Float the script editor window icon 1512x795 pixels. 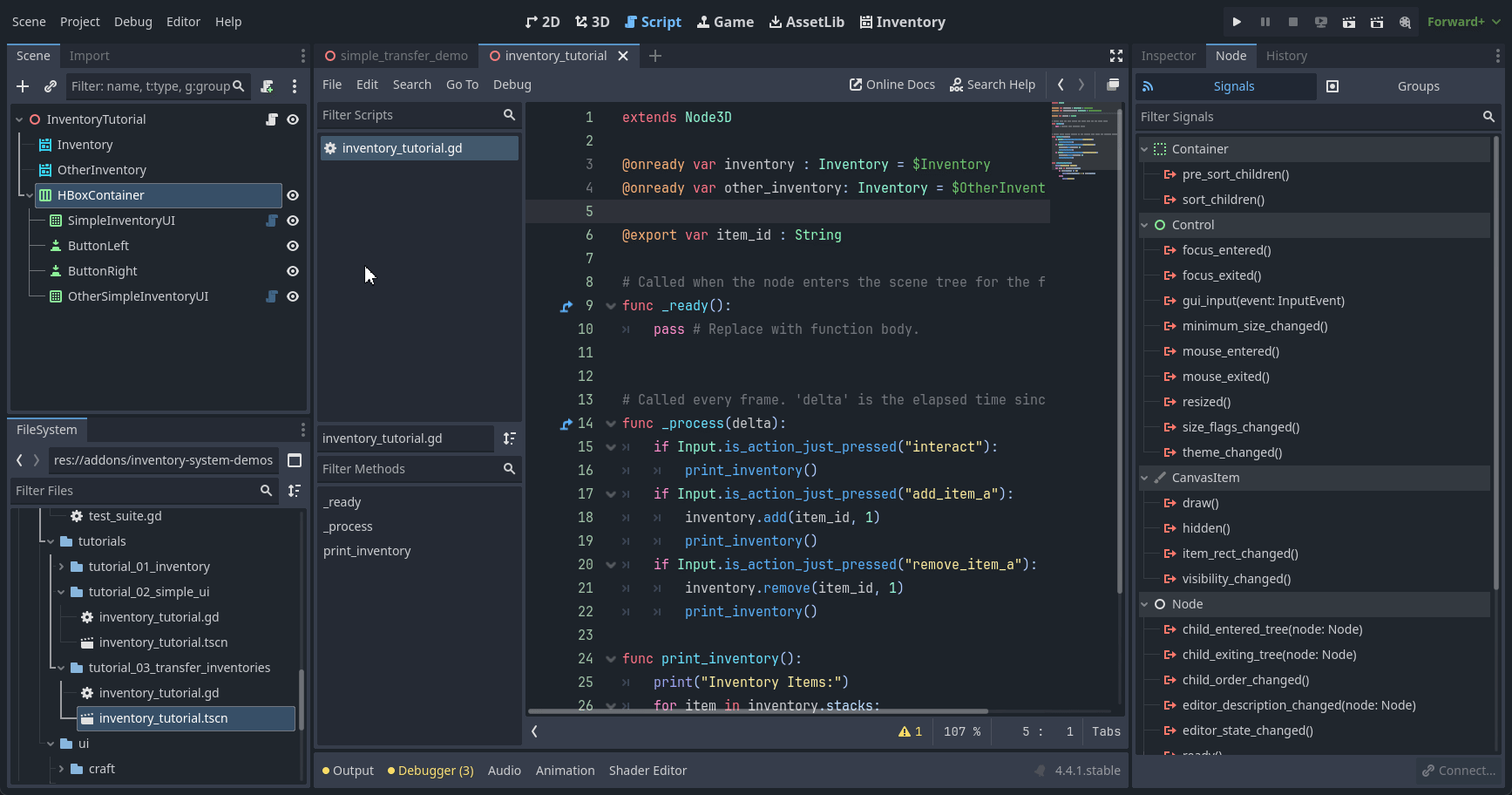tap(1113, 85)
